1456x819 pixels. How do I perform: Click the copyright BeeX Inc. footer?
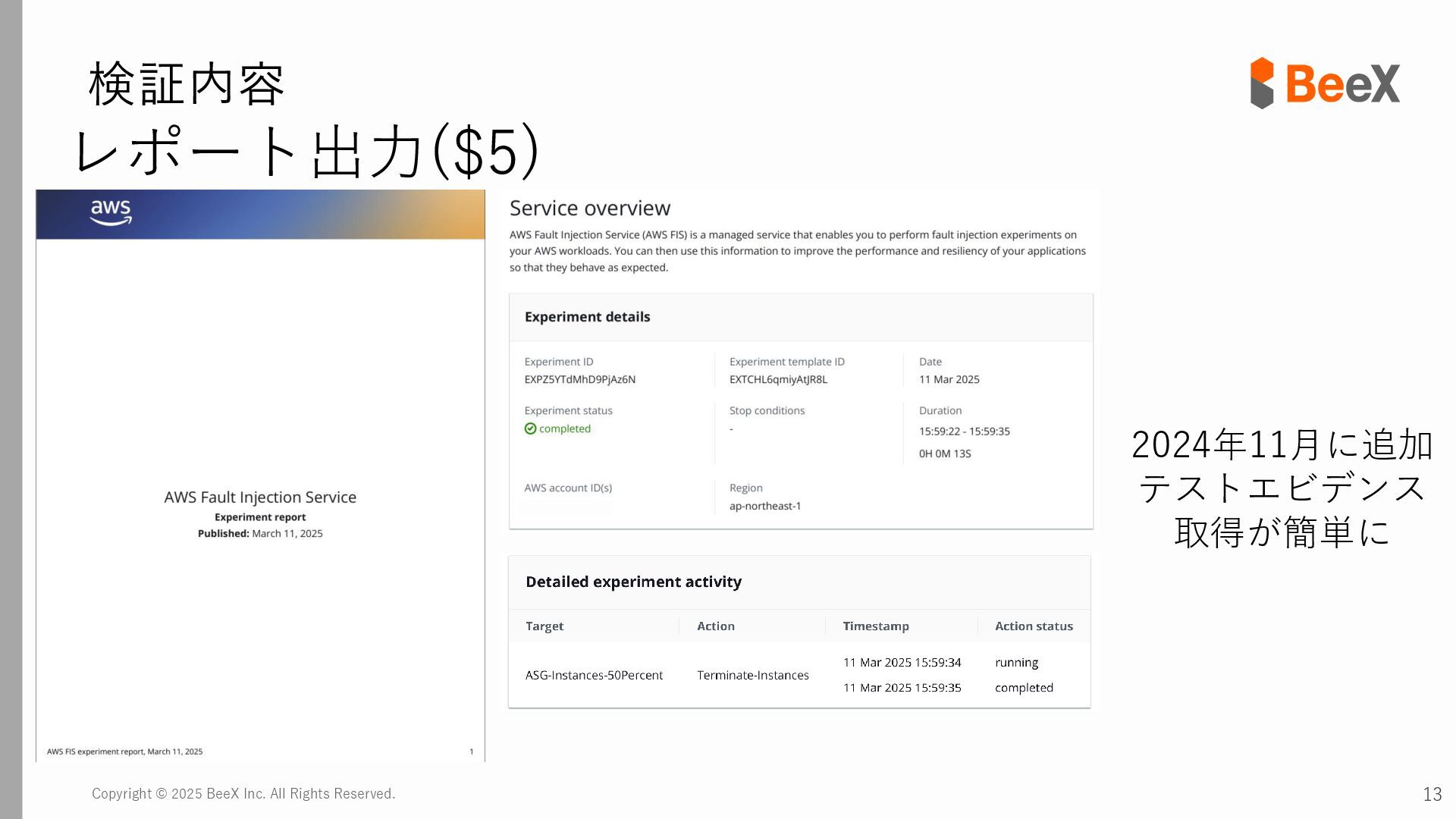(243, 793)
